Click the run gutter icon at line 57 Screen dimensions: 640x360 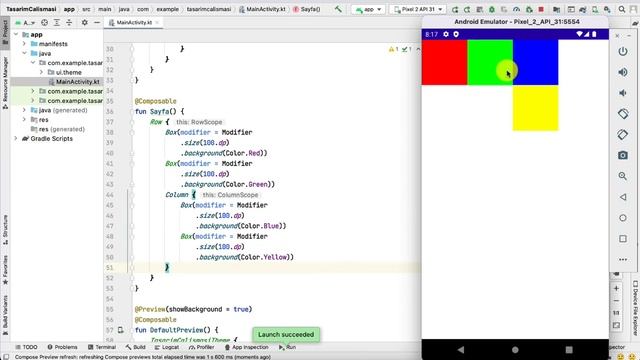coord(121,330)
